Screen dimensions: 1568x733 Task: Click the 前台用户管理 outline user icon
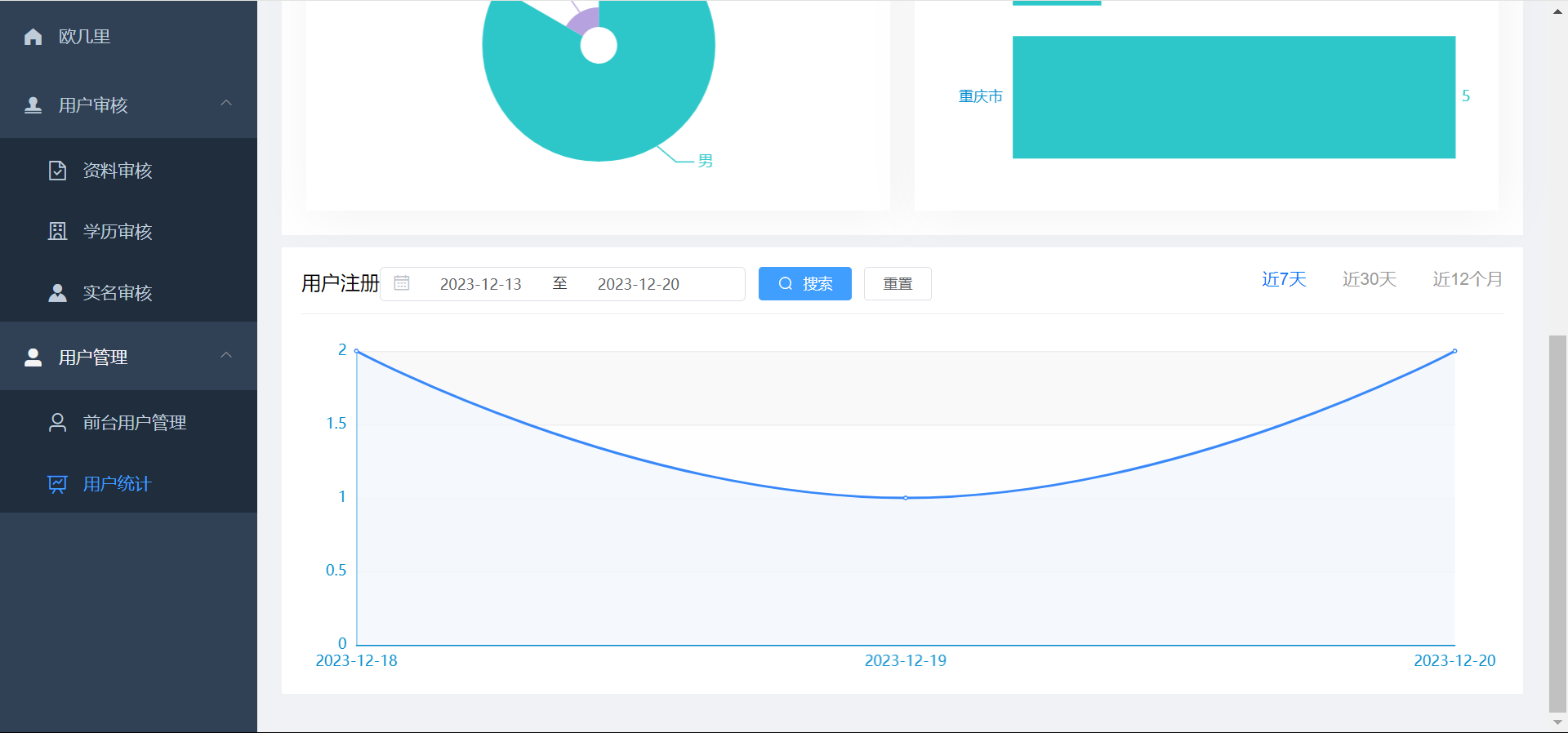coord(57,423)
